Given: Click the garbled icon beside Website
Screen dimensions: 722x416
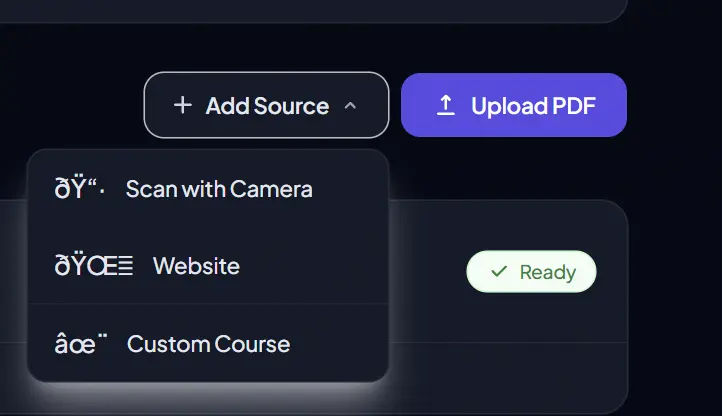Looking at the screenshot, I should (93, 266).
